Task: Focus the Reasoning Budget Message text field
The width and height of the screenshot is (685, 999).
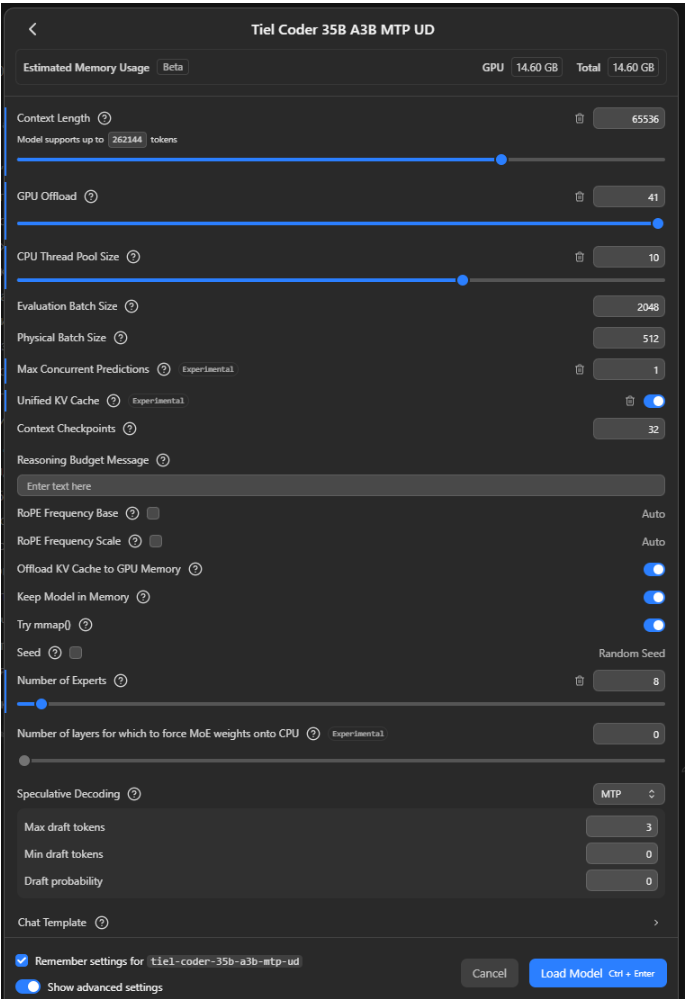Action: [x=341, y=486]
